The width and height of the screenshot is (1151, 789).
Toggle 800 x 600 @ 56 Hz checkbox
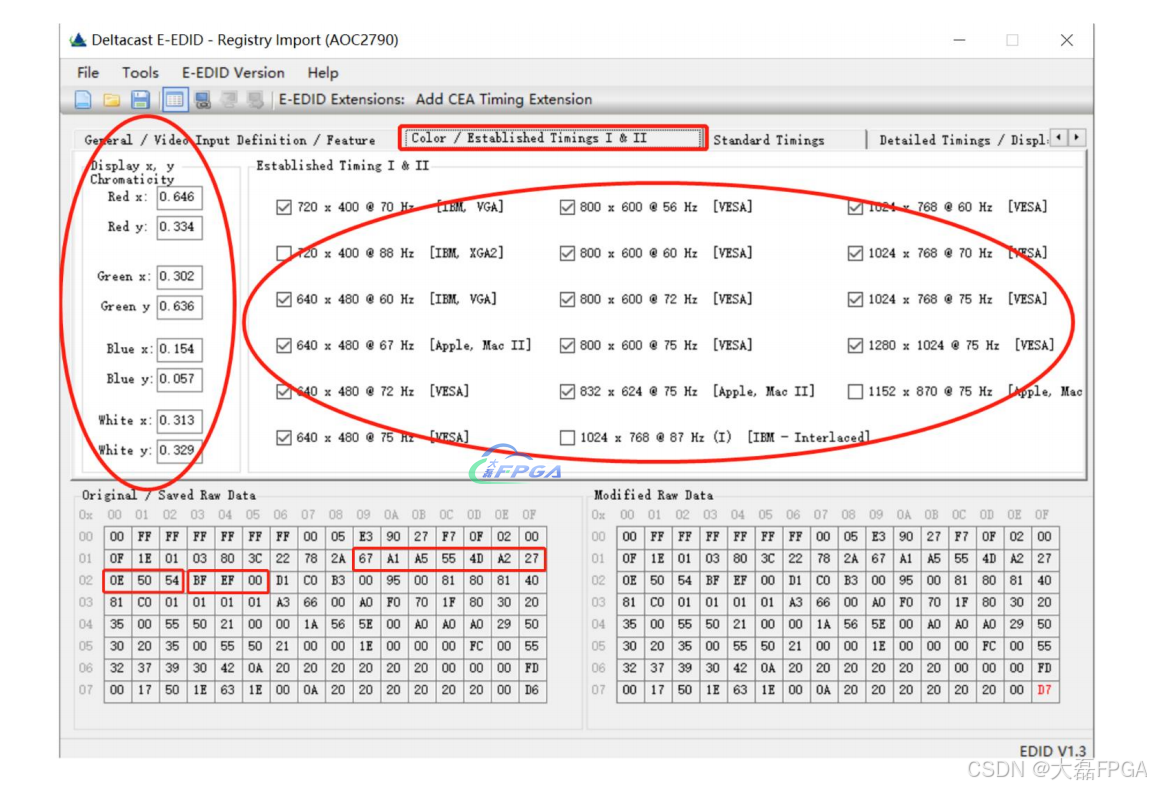click(567, 208)
